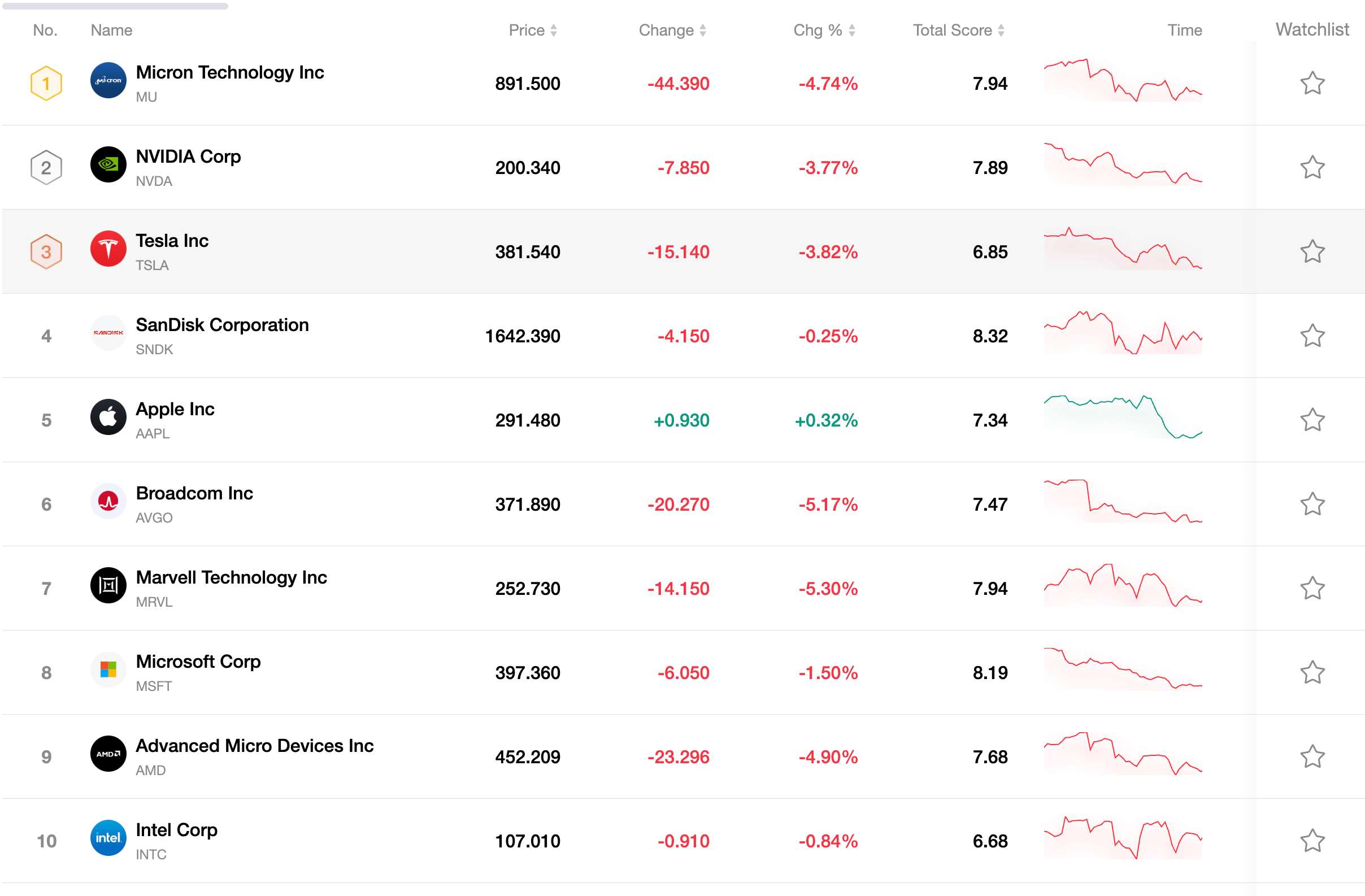View the Micron Technology sparkline chart

[1123, 80]
